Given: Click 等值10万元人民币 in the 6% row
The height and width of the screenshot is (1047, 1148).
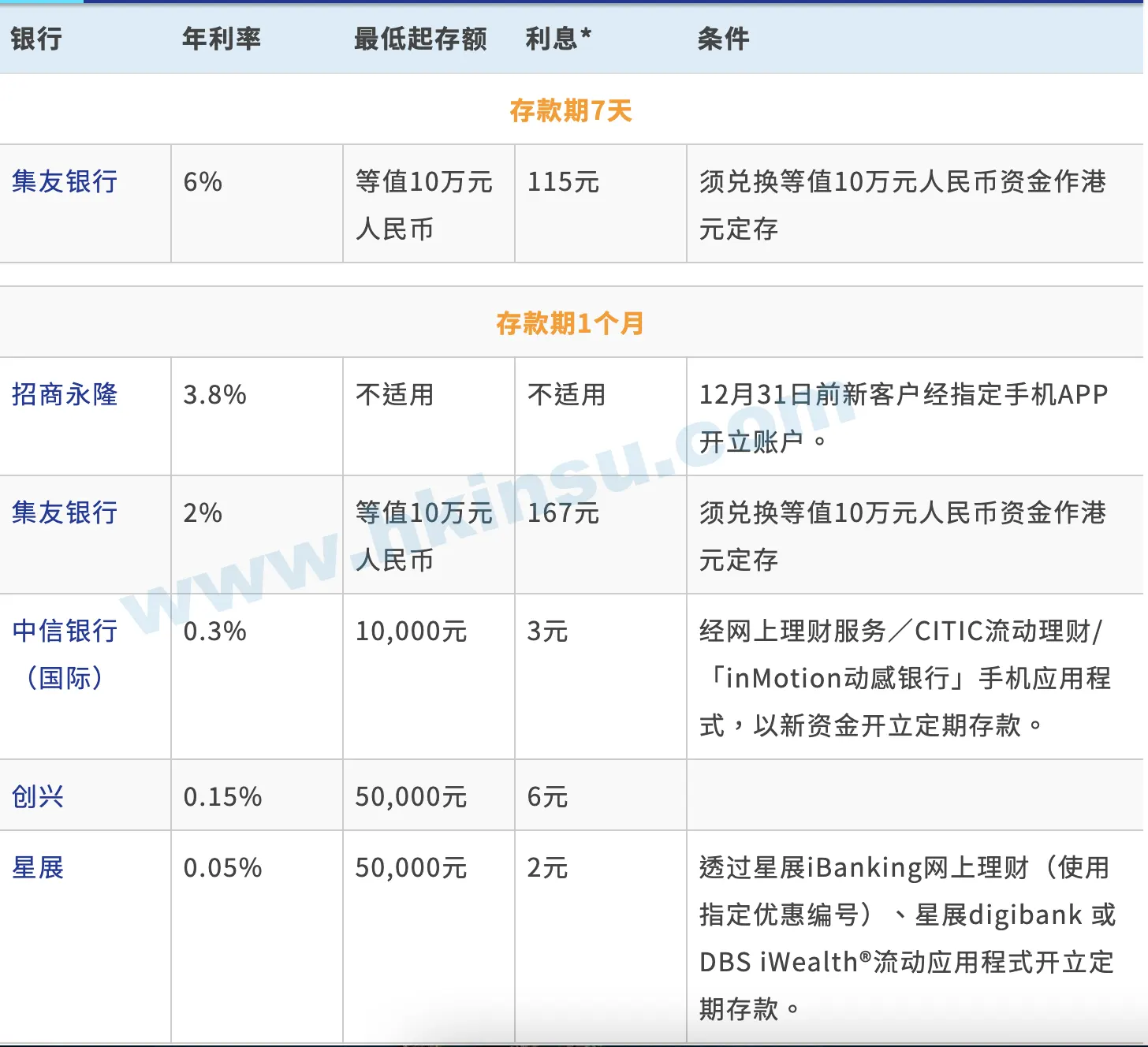Looking at the screenshot, I should [x=424, y=205].
